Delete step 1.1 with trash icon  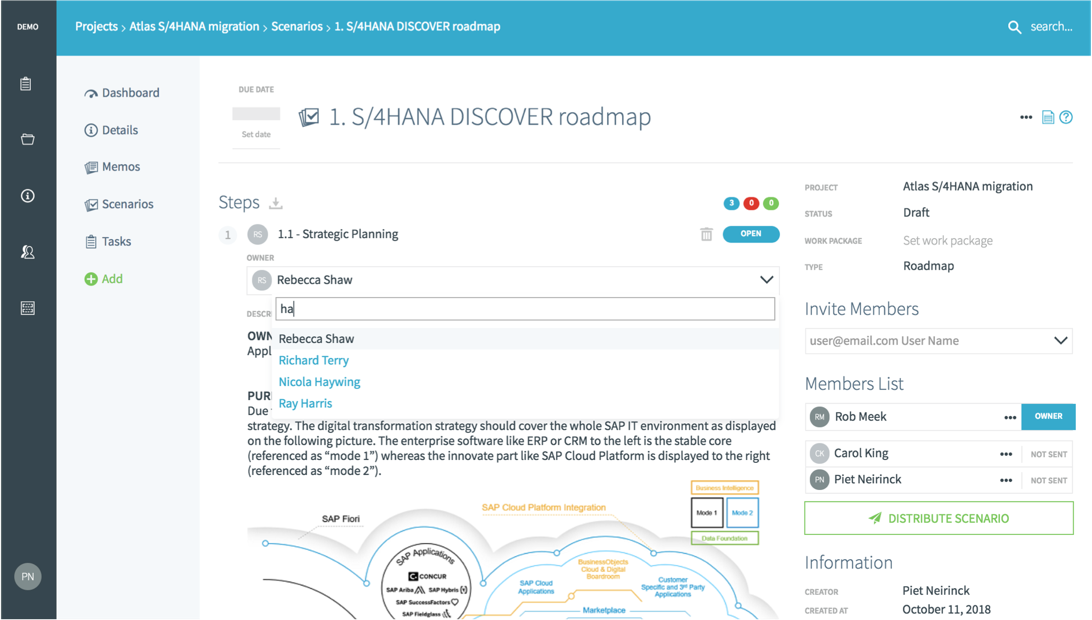(706, 234)
